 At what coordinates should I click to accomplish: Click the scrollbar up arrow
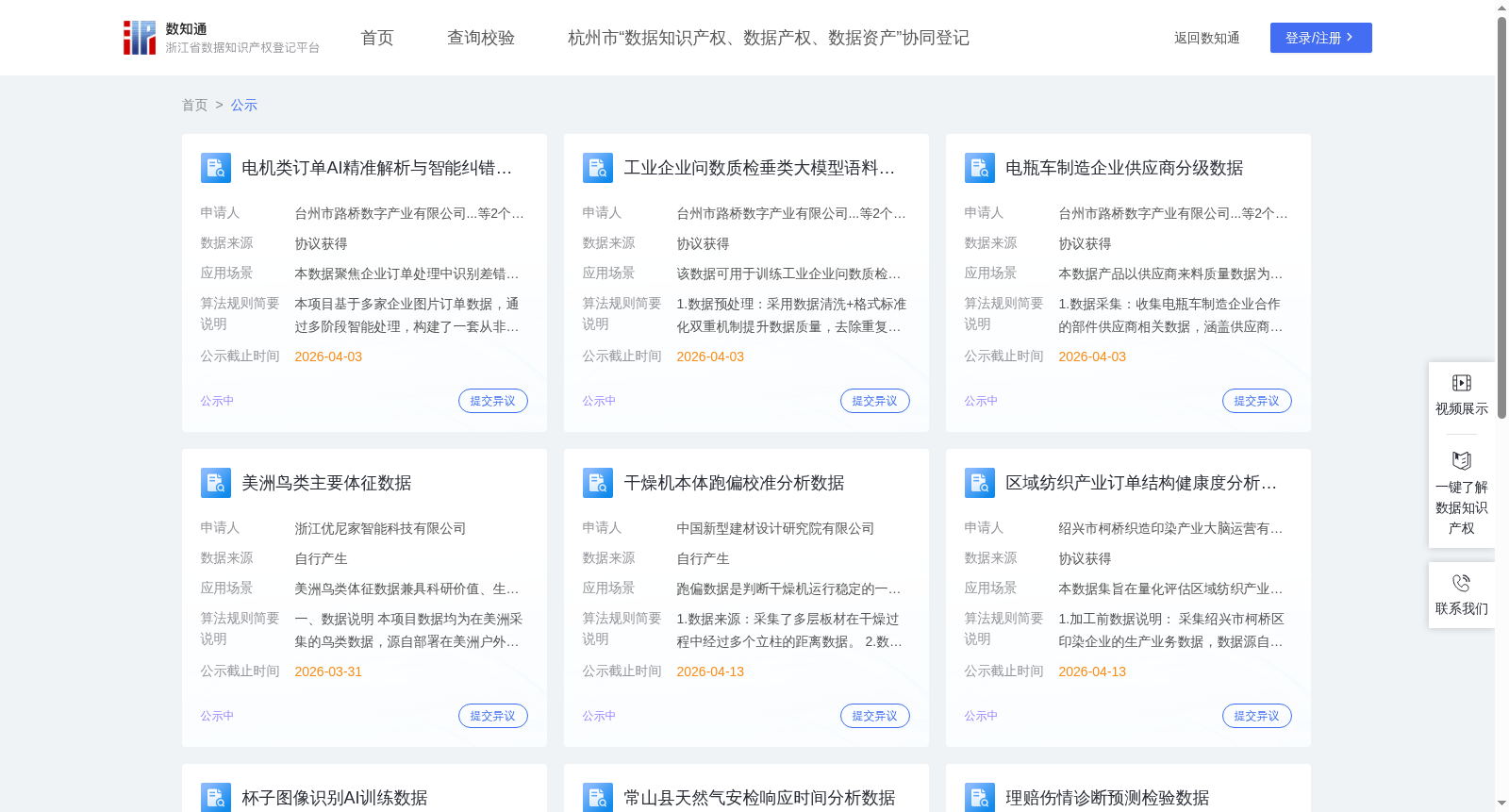point(1501,8)
